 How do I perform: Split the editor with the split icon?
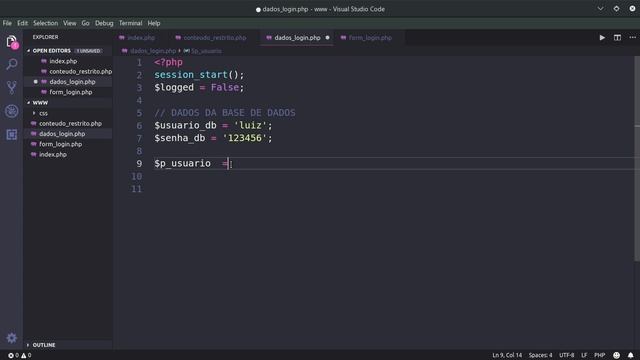click(x=617, y=38)
